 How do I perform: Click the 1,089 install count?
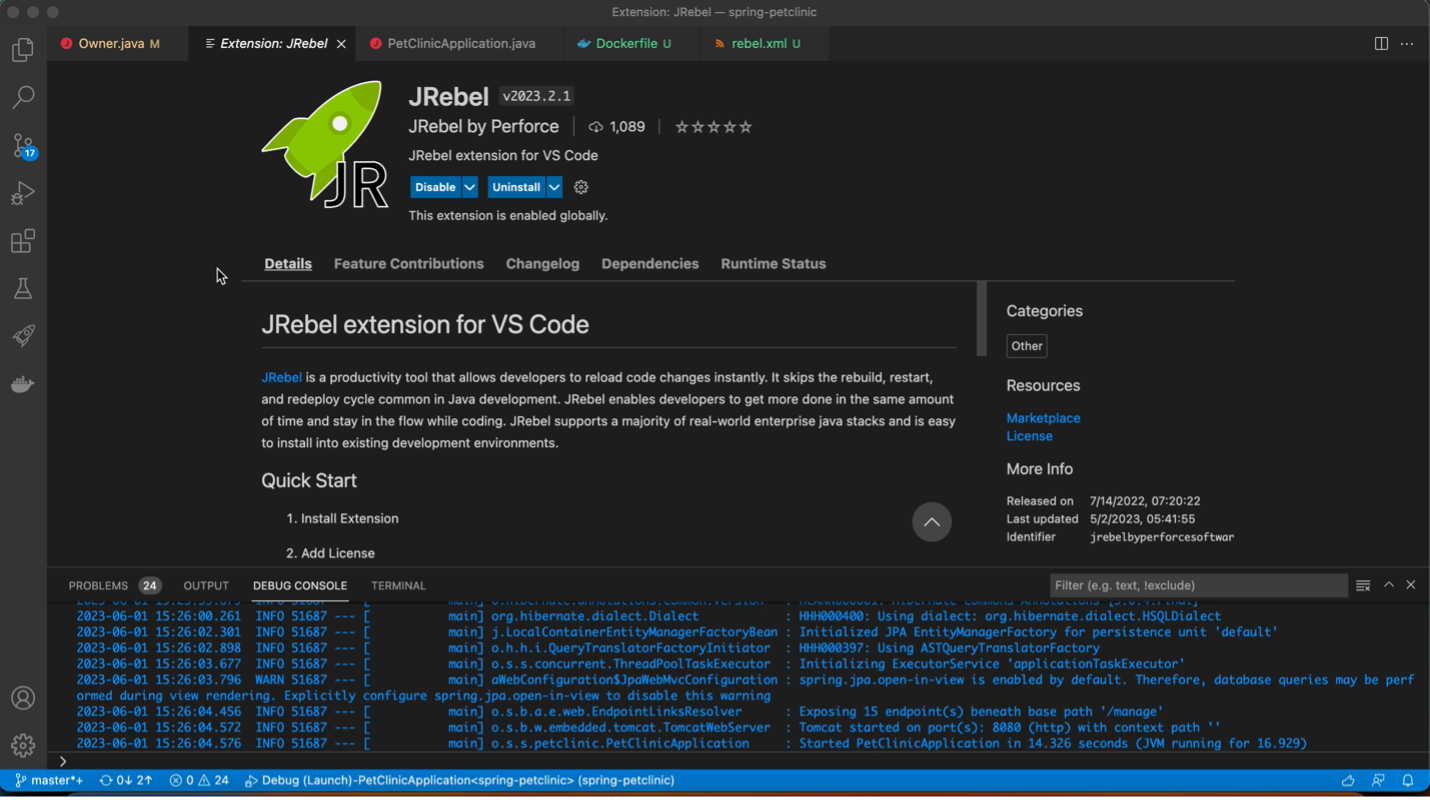617,127
